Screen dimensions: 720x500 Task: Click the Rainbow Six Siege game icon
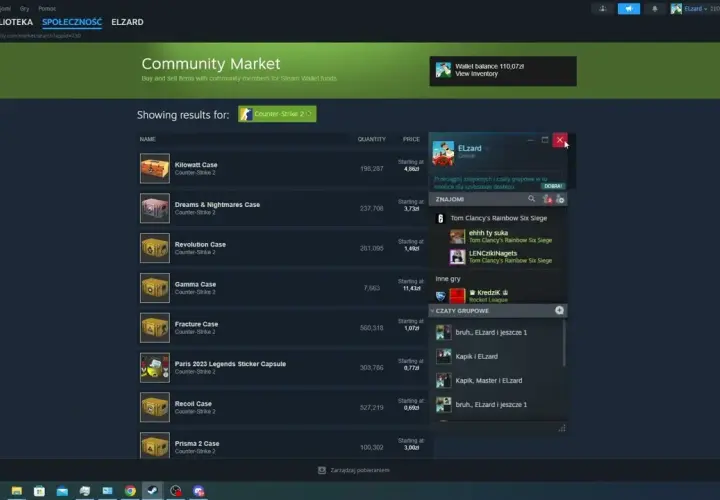[x=440, y=219]
